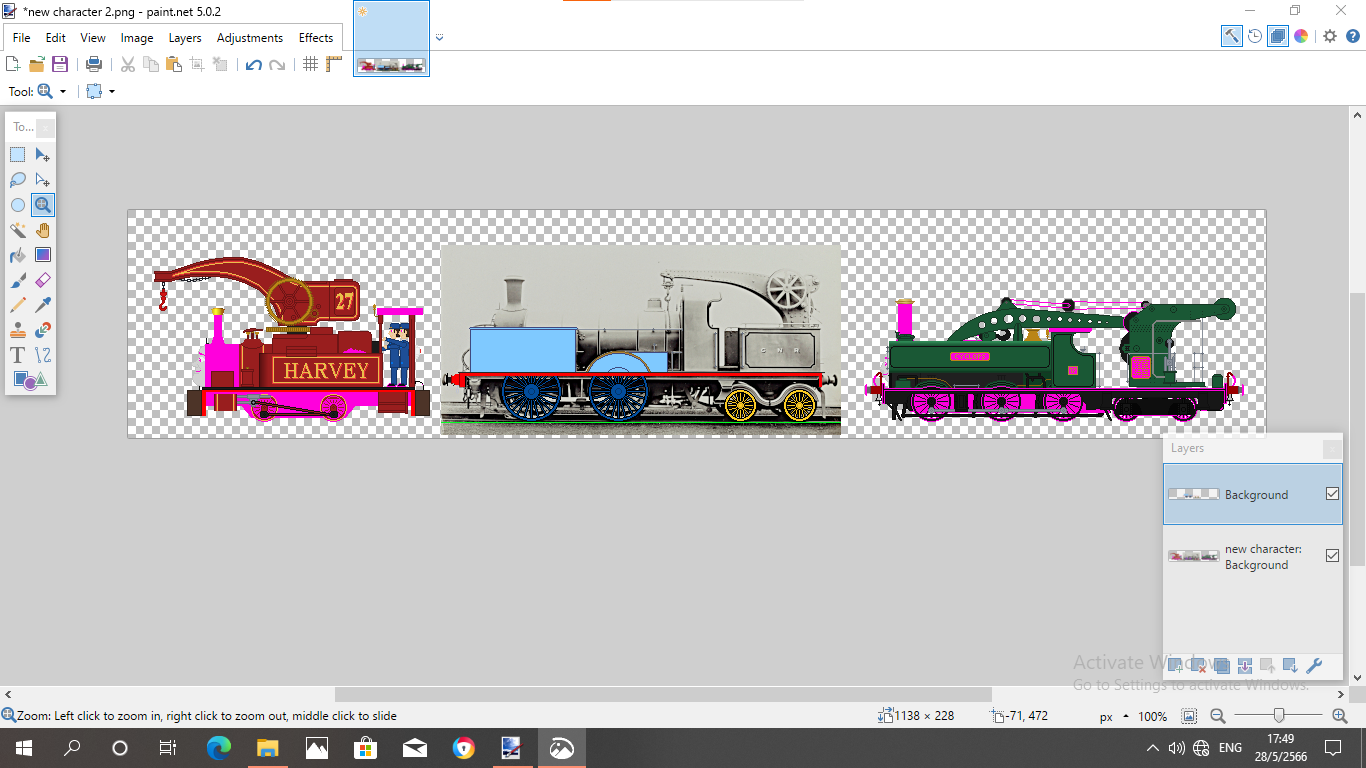Viewport: 1366px width, 768px height.
Task: Toggle the rulers display
Action: (x=334, y=64)
